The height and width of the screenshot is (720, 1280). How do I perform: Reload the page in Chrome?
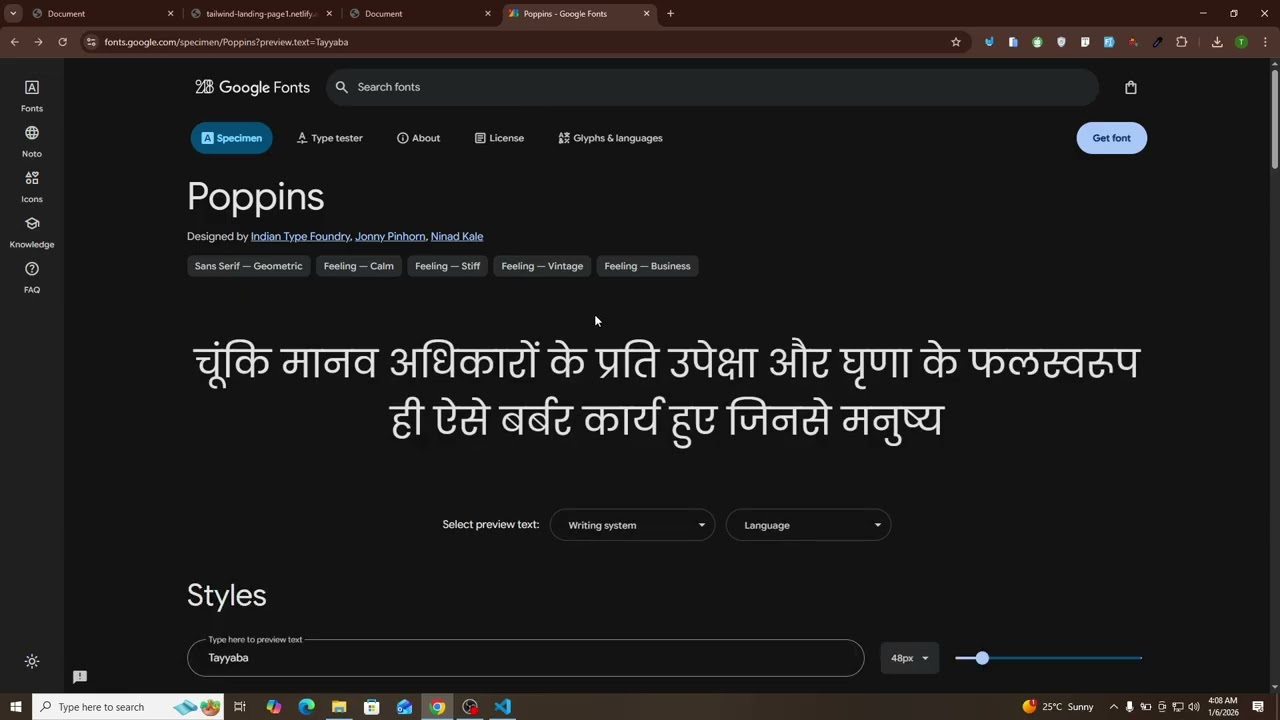pyautogui.click(x=62, y=42)
